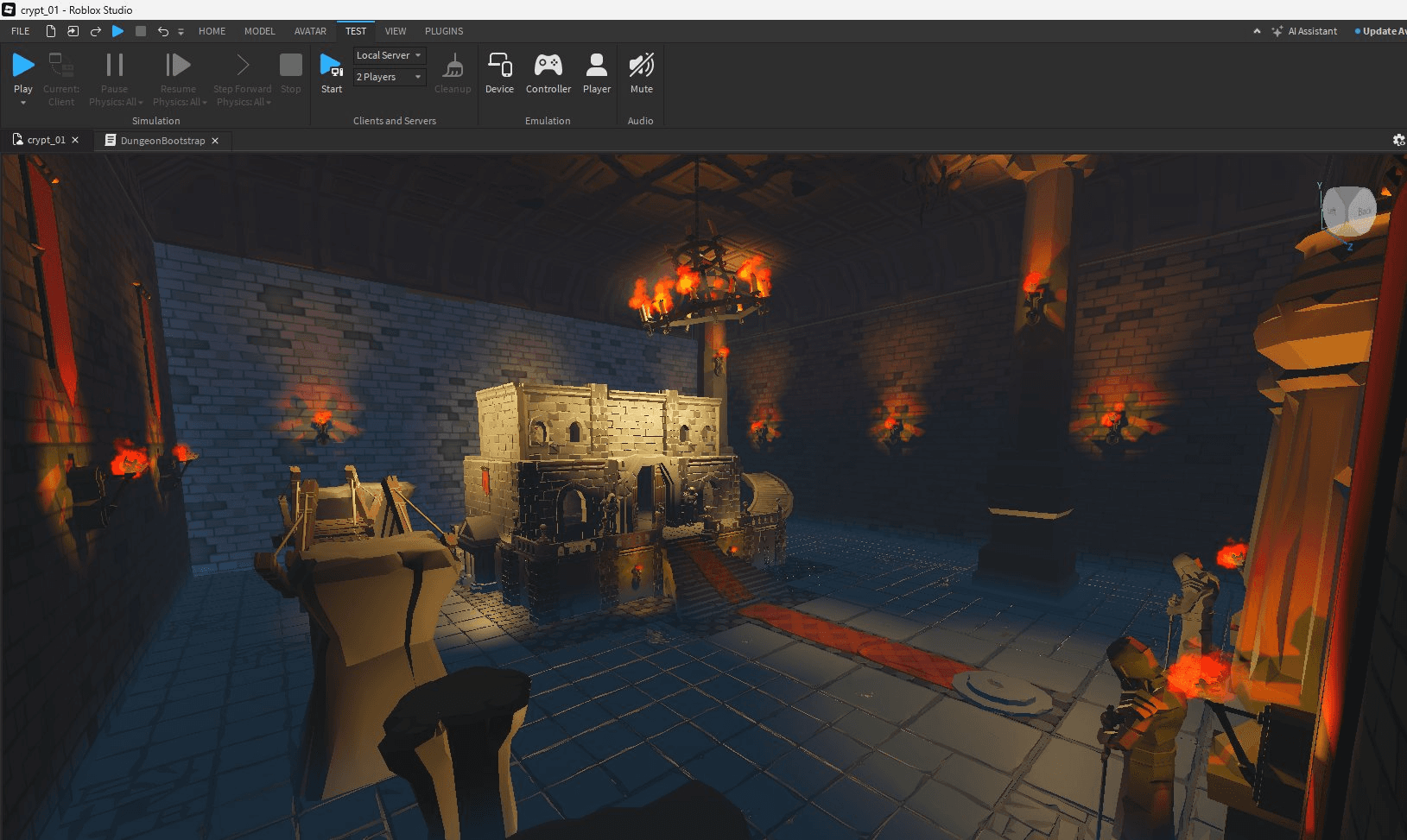Viewport: 1407px width, 840px height.
Task: Click the Open place icon in quick access
Action: pos(73,31)
